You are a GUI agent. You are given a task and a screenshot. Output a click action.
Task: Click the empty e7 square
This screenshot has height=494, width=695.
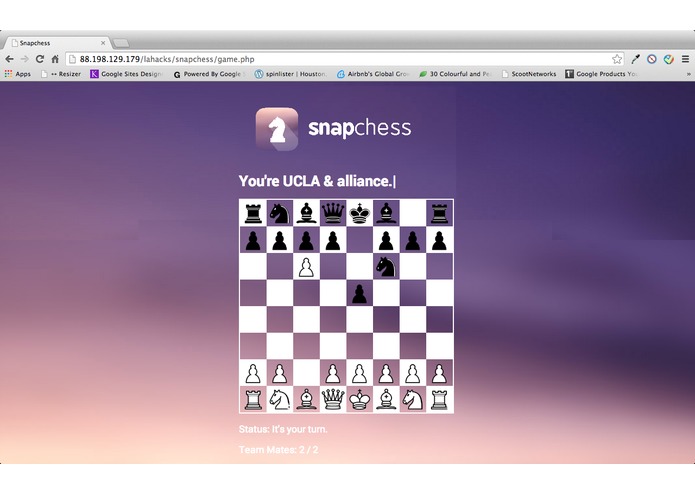click(359, 240)
